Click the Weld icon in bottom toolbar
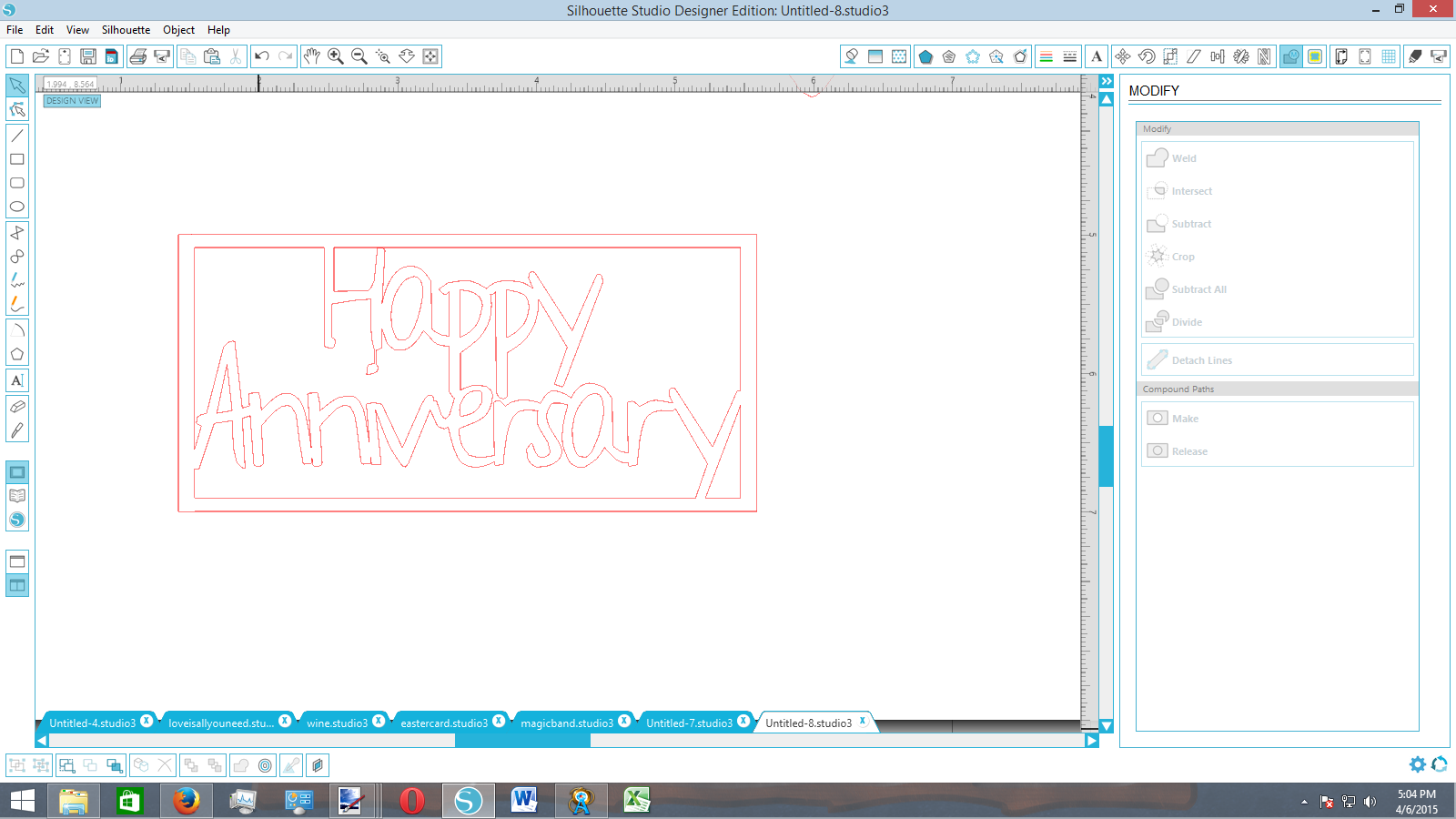Screen dimensions: 1456x819 coord(241,765)
